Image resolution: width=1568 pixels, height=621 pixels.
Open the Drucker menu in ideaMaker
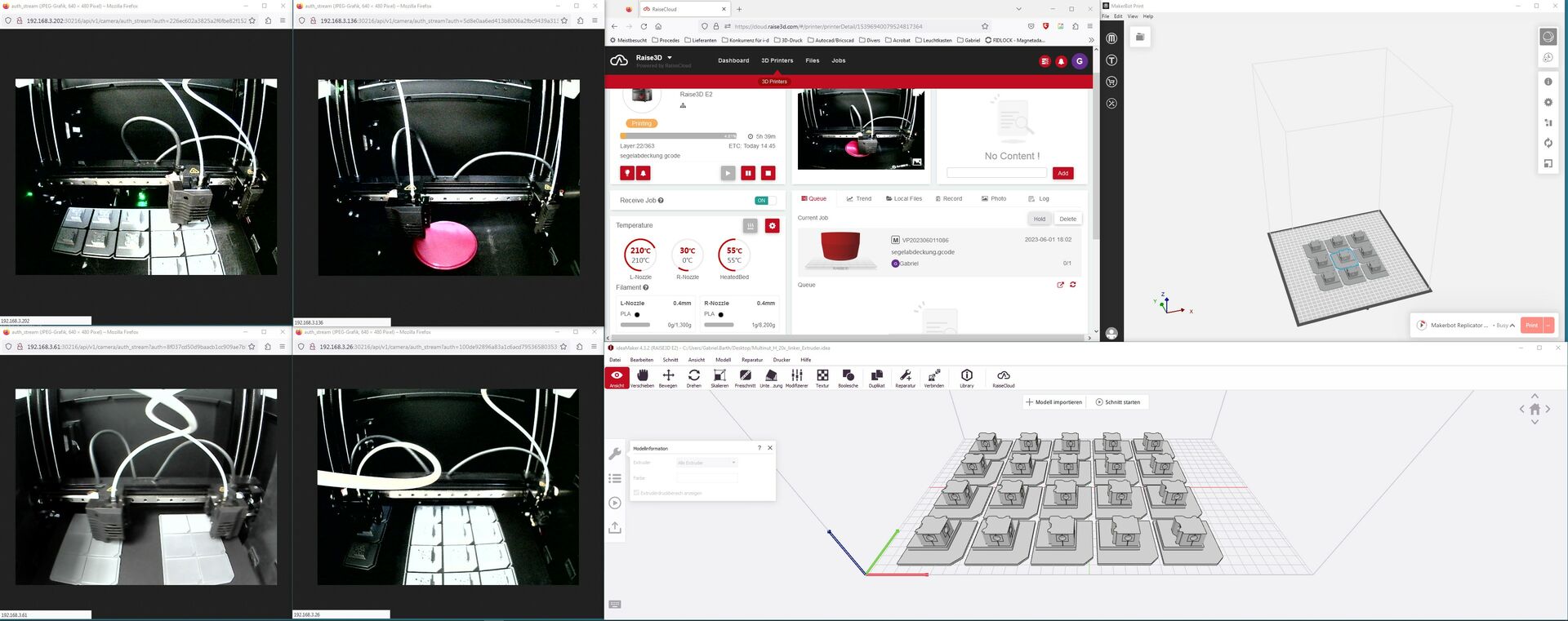pos(782,360)
